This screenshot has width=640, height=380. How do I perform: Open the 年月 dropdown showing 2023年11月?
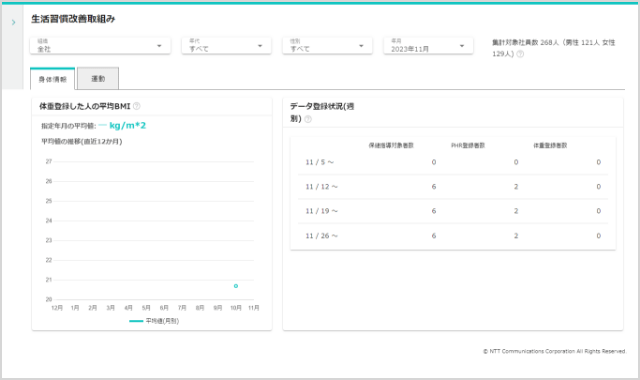coord(428,45)
